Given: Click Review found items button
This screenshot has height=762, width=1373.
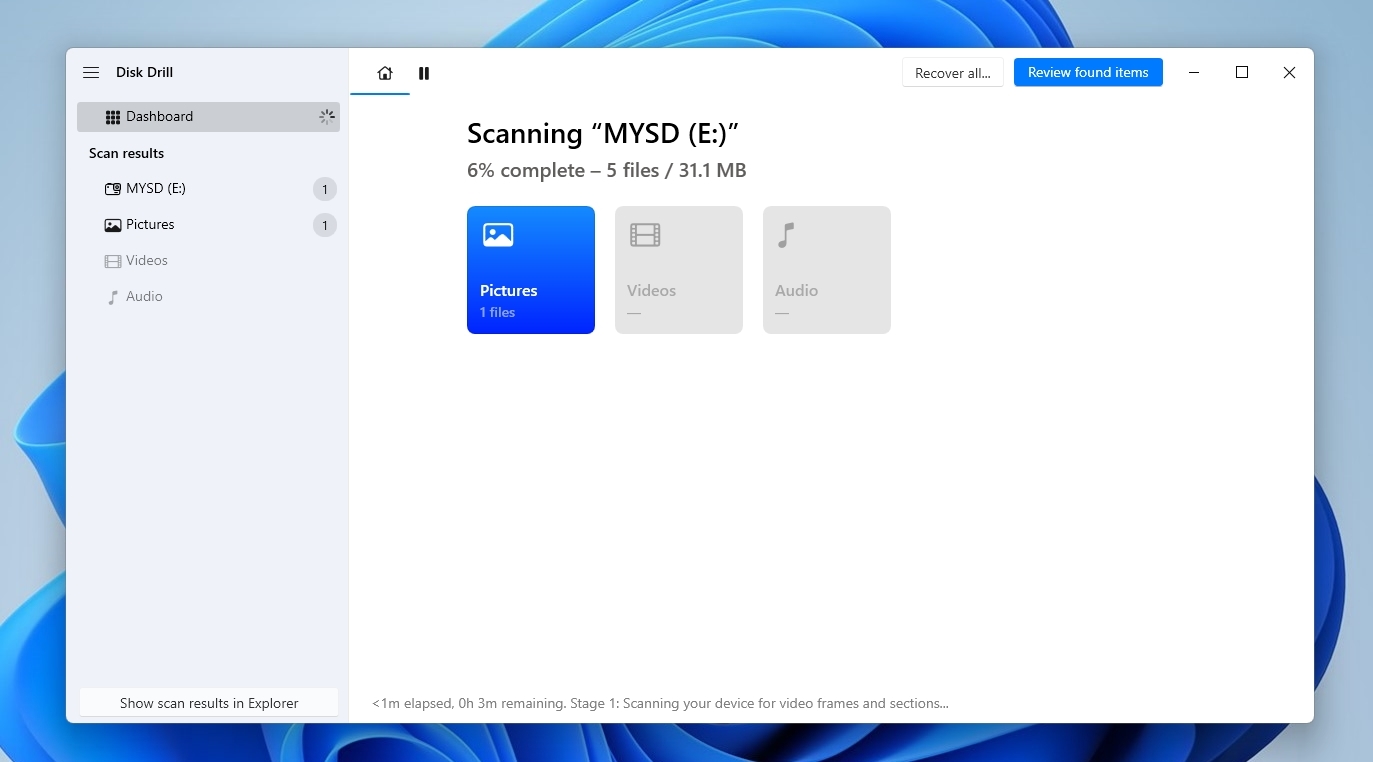Looking at the screenshot, I should (x=1088, y=72).
